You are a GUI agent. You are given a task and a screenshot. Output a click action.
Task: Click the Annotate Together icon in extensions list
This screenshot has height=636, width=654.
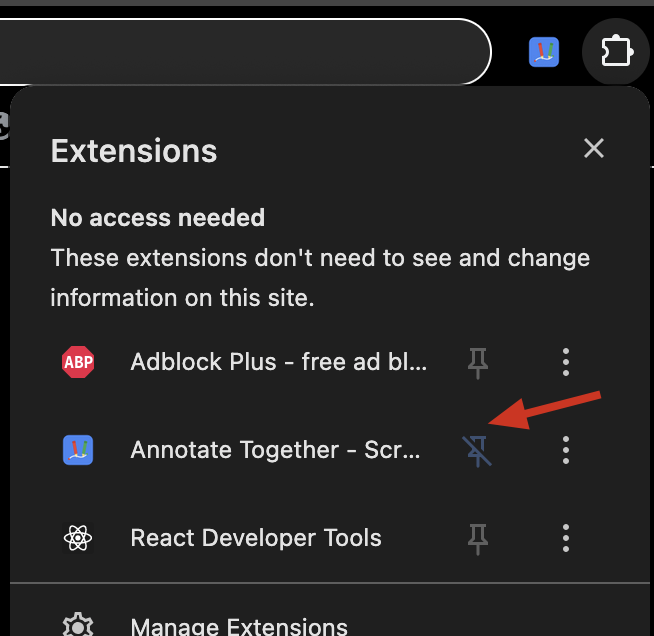tap(78, 450)
